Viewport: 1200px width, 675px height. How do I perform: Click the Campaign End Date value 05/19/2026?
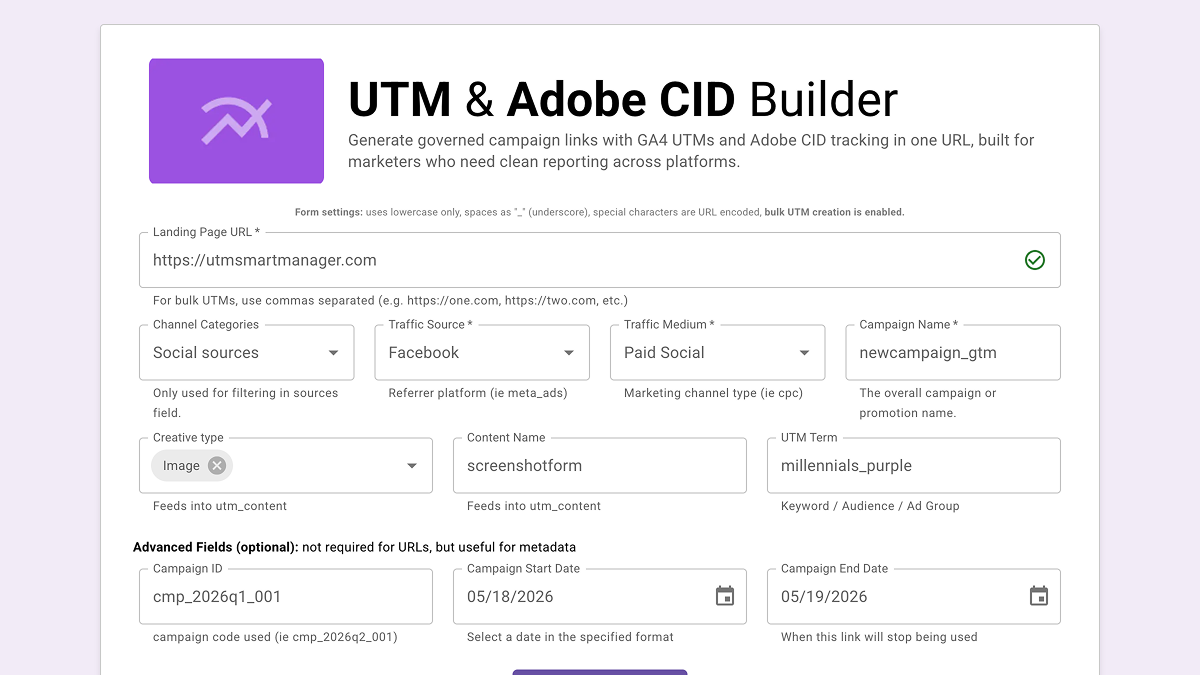coord(825,597)
